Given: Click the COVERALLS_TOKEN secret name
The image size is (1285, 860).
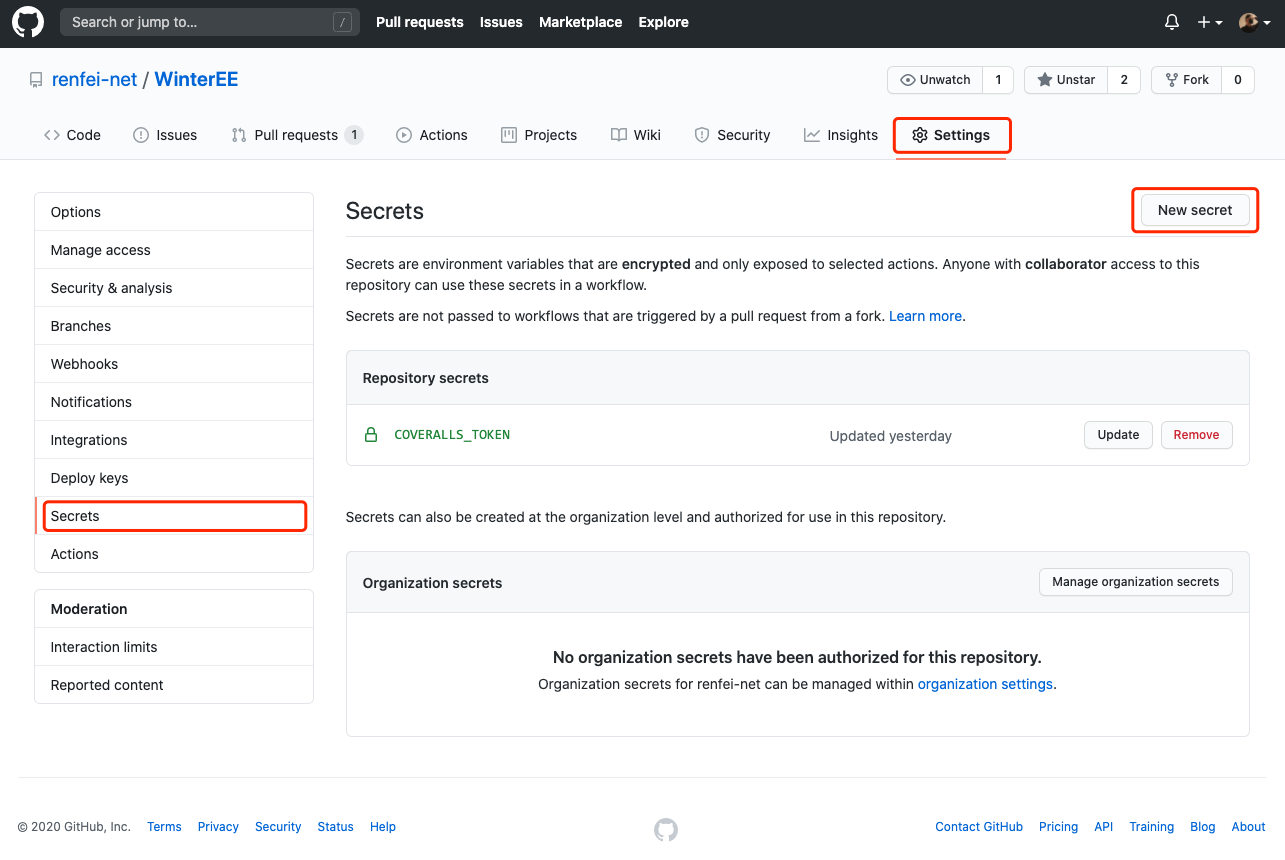Looking at the screenshot, I should (452, 435).
